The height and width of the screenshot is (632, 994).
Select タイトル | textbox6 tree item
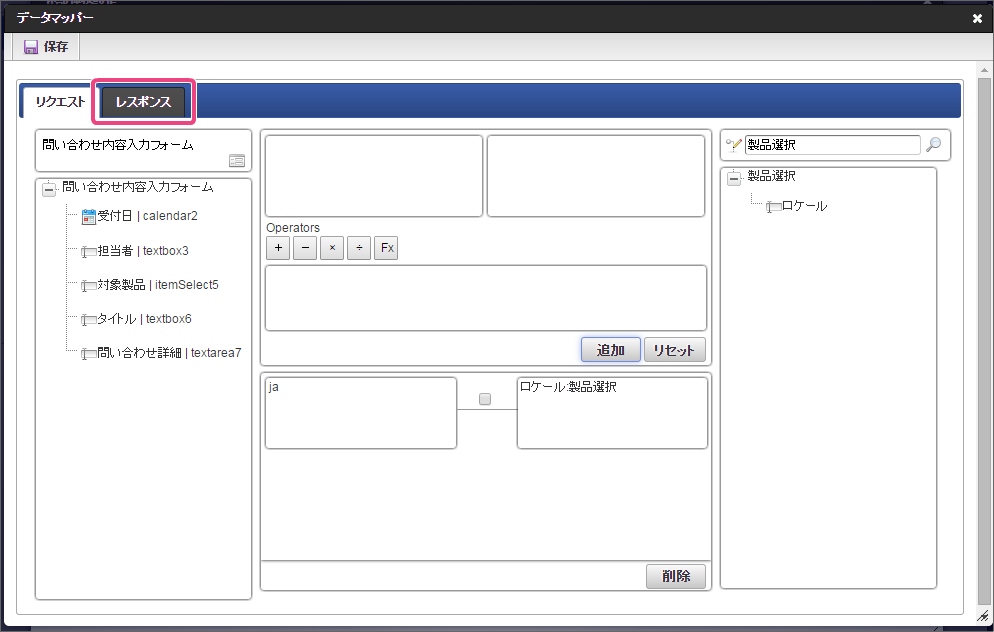pos(144,319)
